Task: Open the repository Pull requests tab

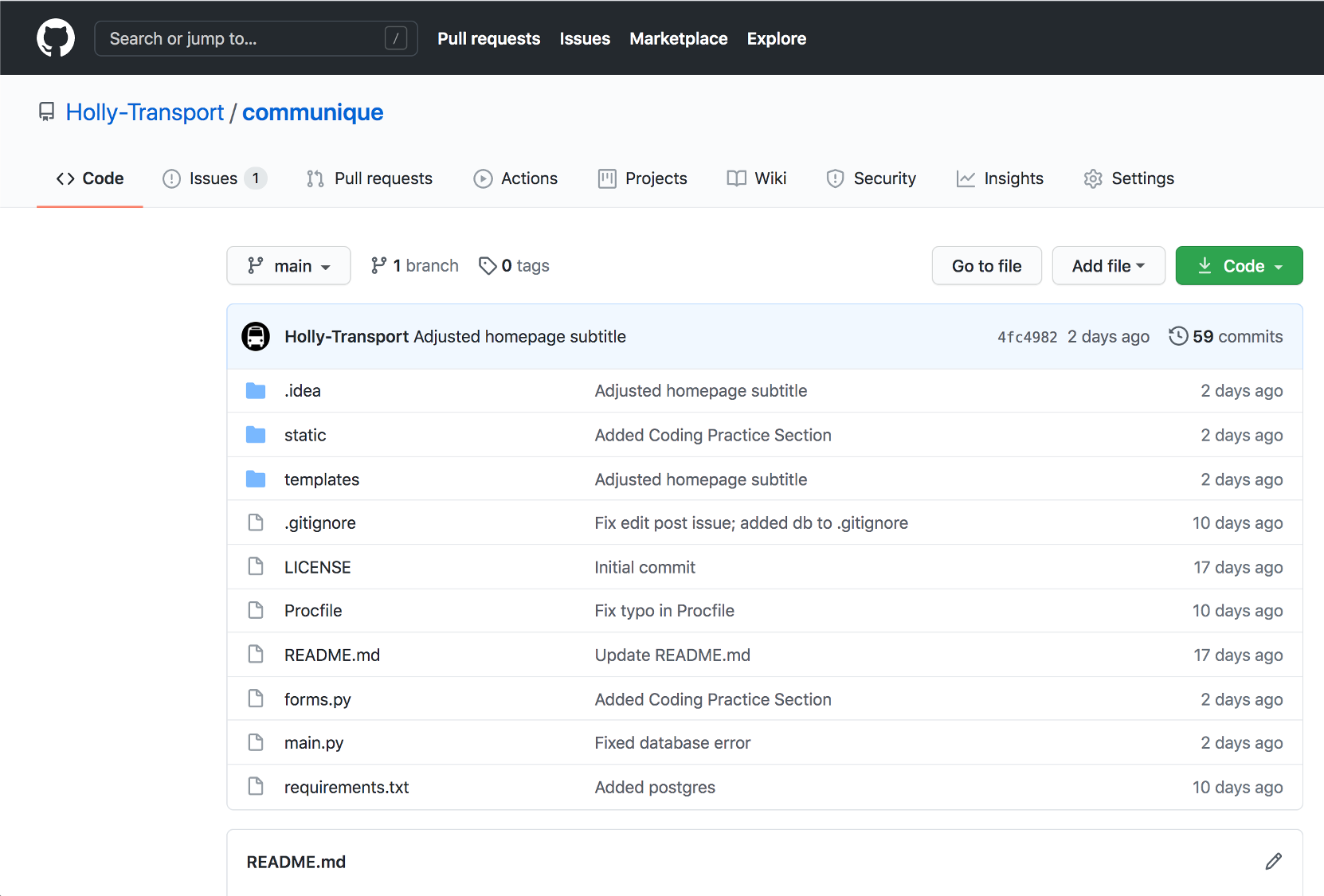Action: point(370,178)
